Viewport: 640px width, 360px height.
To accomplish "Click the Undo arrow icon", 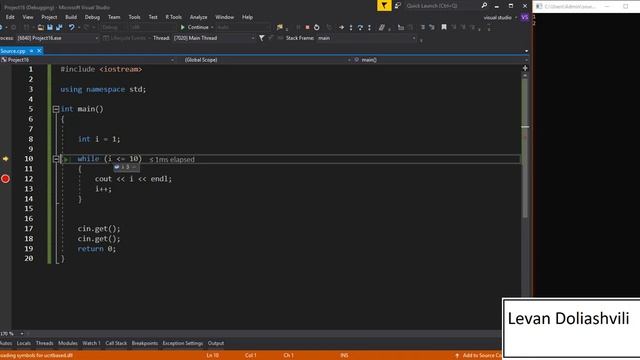I will pos(71,27).
